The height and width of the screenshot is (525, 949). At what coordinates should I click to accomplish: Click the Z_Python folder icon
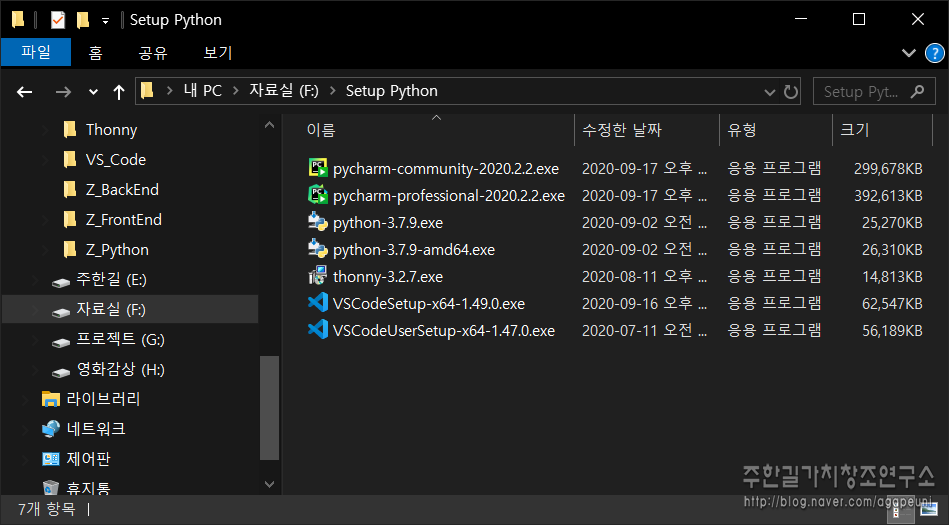[70, 249]
